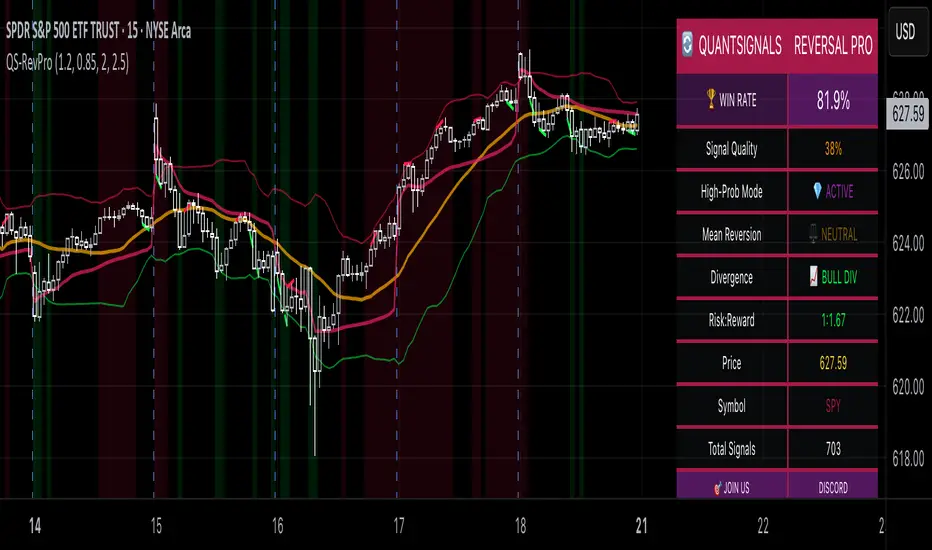
Task: Click the 627.59 current price label on axis
Action: (x=908, y=114)
